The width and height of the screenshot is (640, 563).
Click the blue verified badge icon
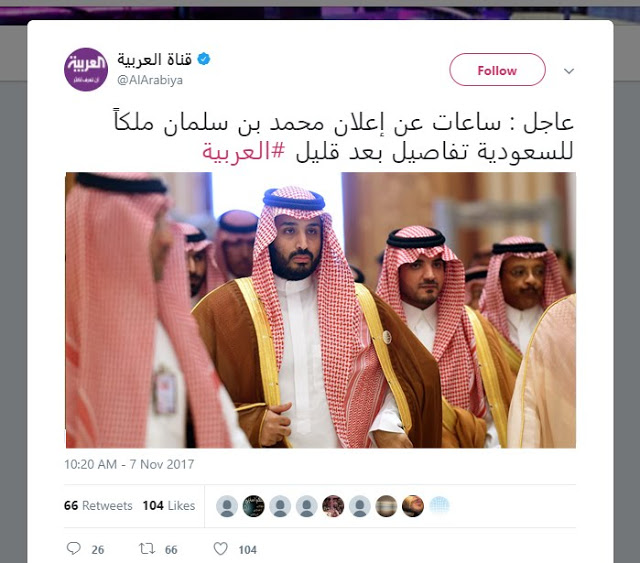pyautogui.click(x=204, y=59)
